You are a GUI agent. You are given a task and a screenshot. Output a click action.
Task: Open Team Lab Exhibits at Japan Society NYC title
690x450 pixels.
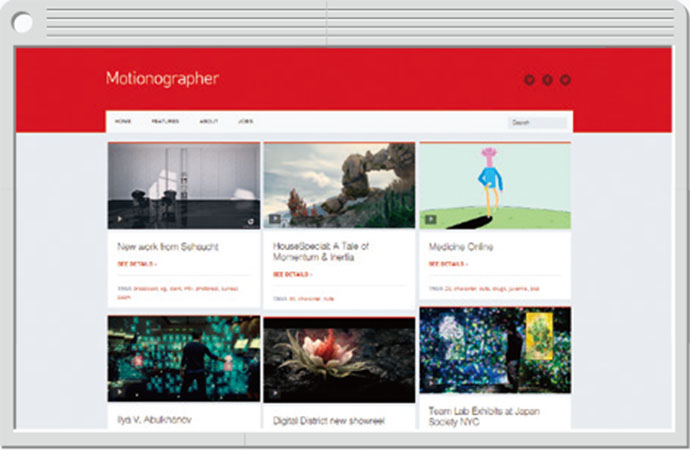click(484, 416)
